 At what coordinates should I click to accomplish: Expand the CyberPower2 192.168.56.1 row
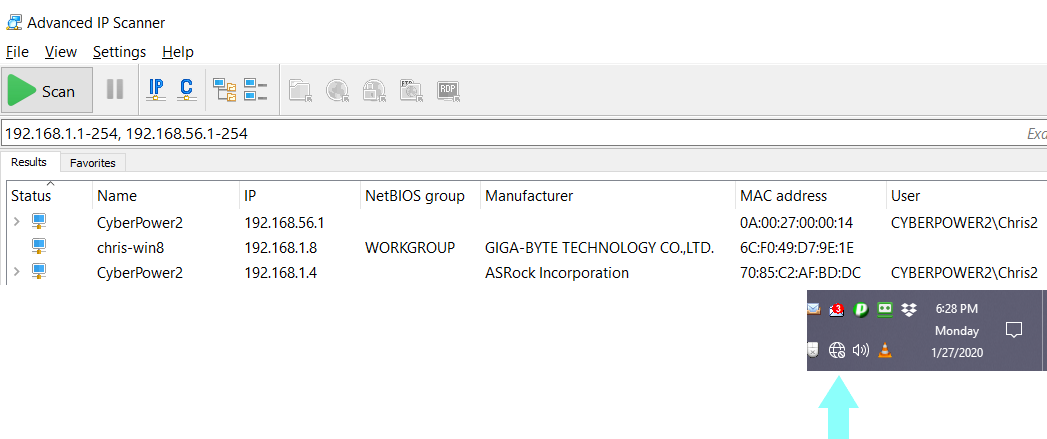click(x=16, y=222)
